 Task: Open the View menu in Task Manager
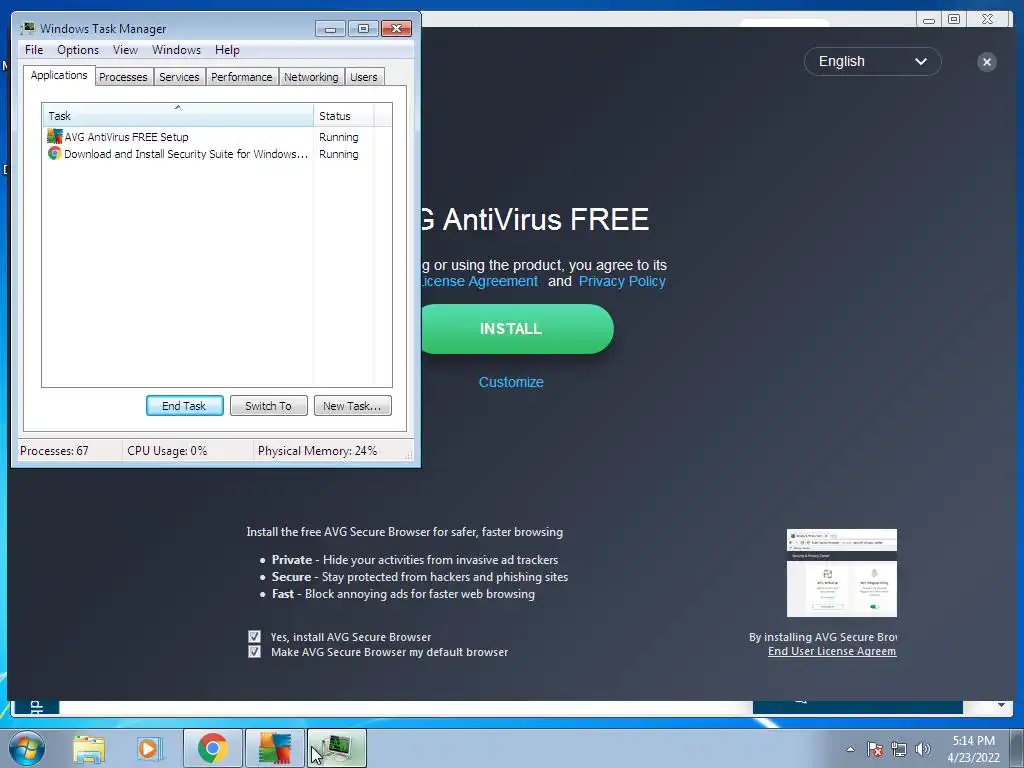[x=125, y=50]
